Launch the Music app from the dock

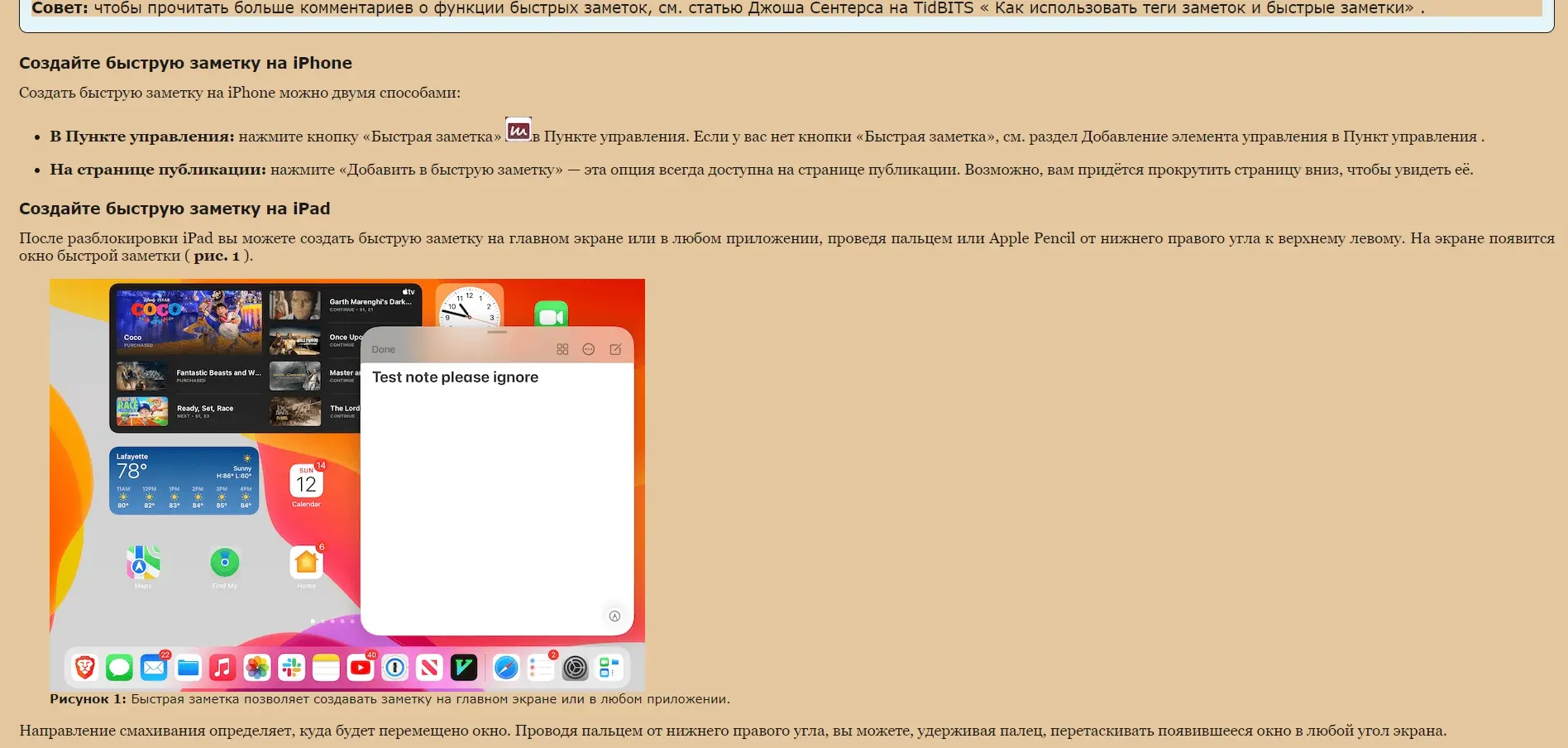(x=222, y=667)
